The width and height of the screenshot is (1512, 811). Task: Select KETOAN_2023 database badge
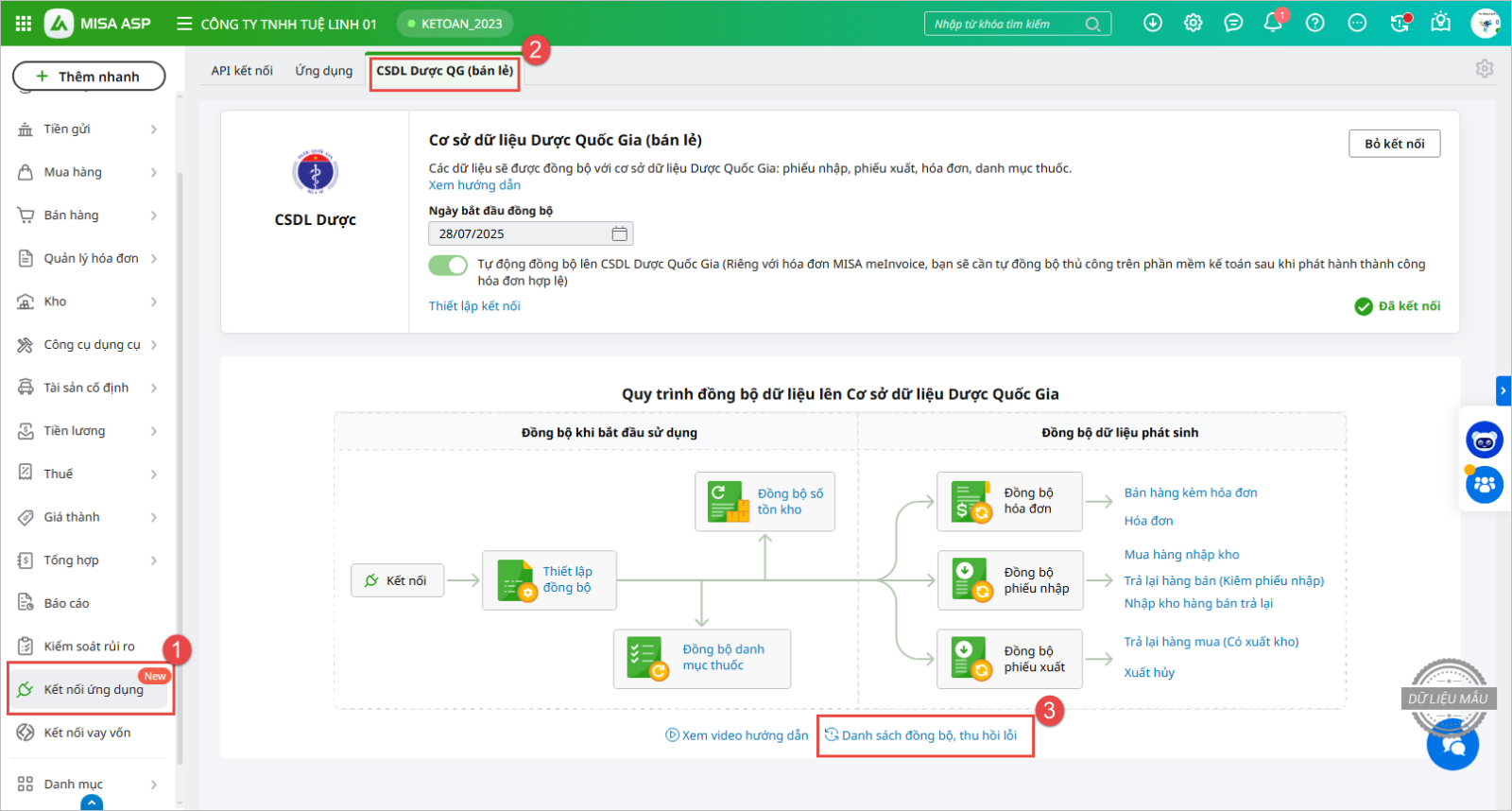pos(455,24)
